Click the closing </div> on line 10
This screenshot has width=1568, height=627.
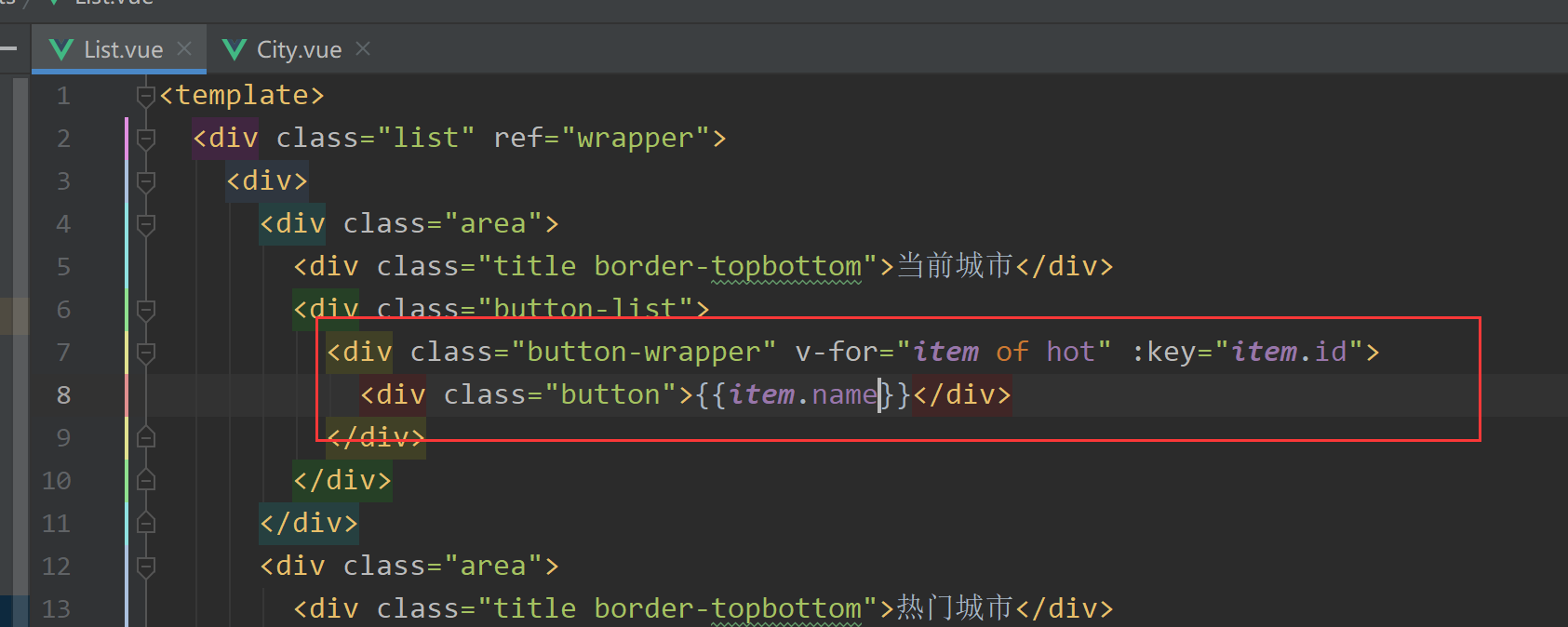pos(342,480)
